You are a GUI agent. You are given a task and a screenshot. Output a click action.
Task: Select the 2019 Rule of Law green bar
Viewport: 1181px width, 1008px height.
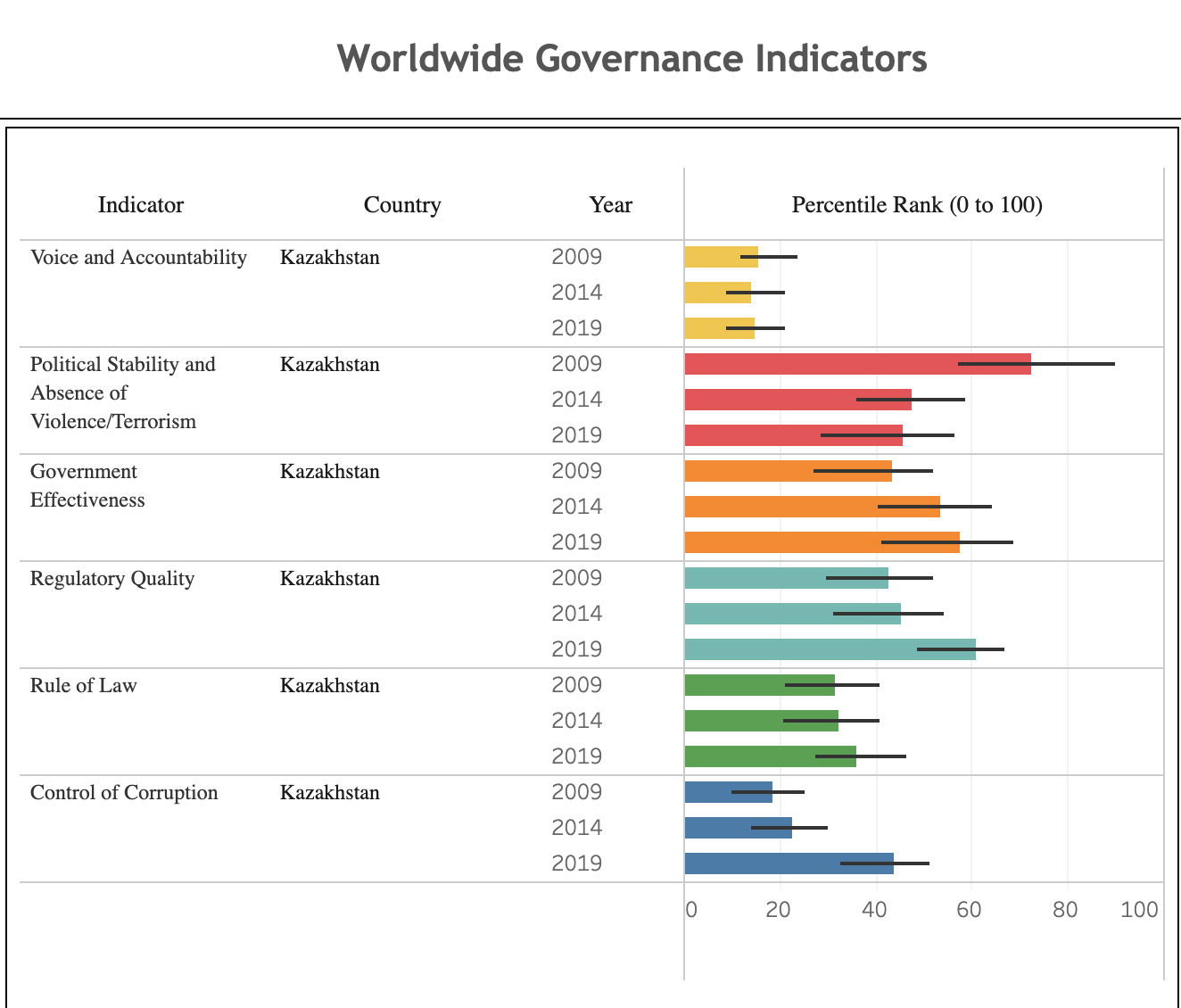[770, 756]
